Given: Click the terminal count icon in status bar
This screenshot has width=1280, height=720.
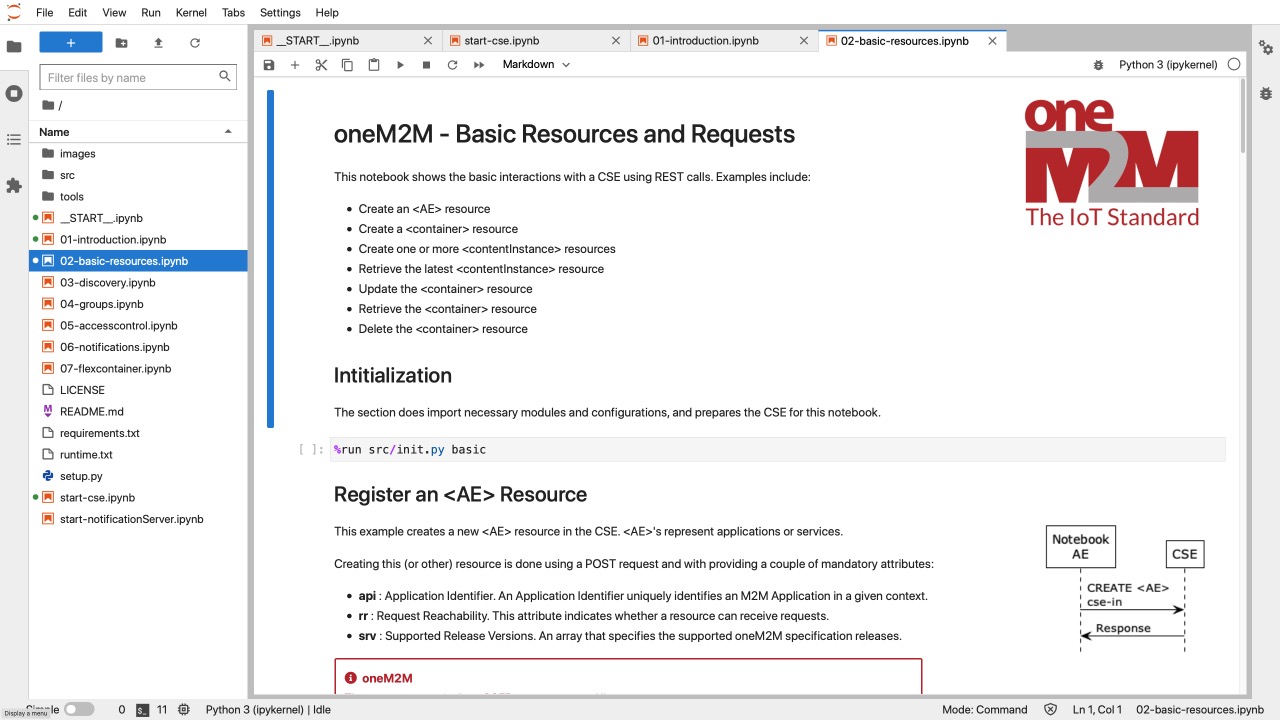Looking at the screenshot, I should 143,710.
